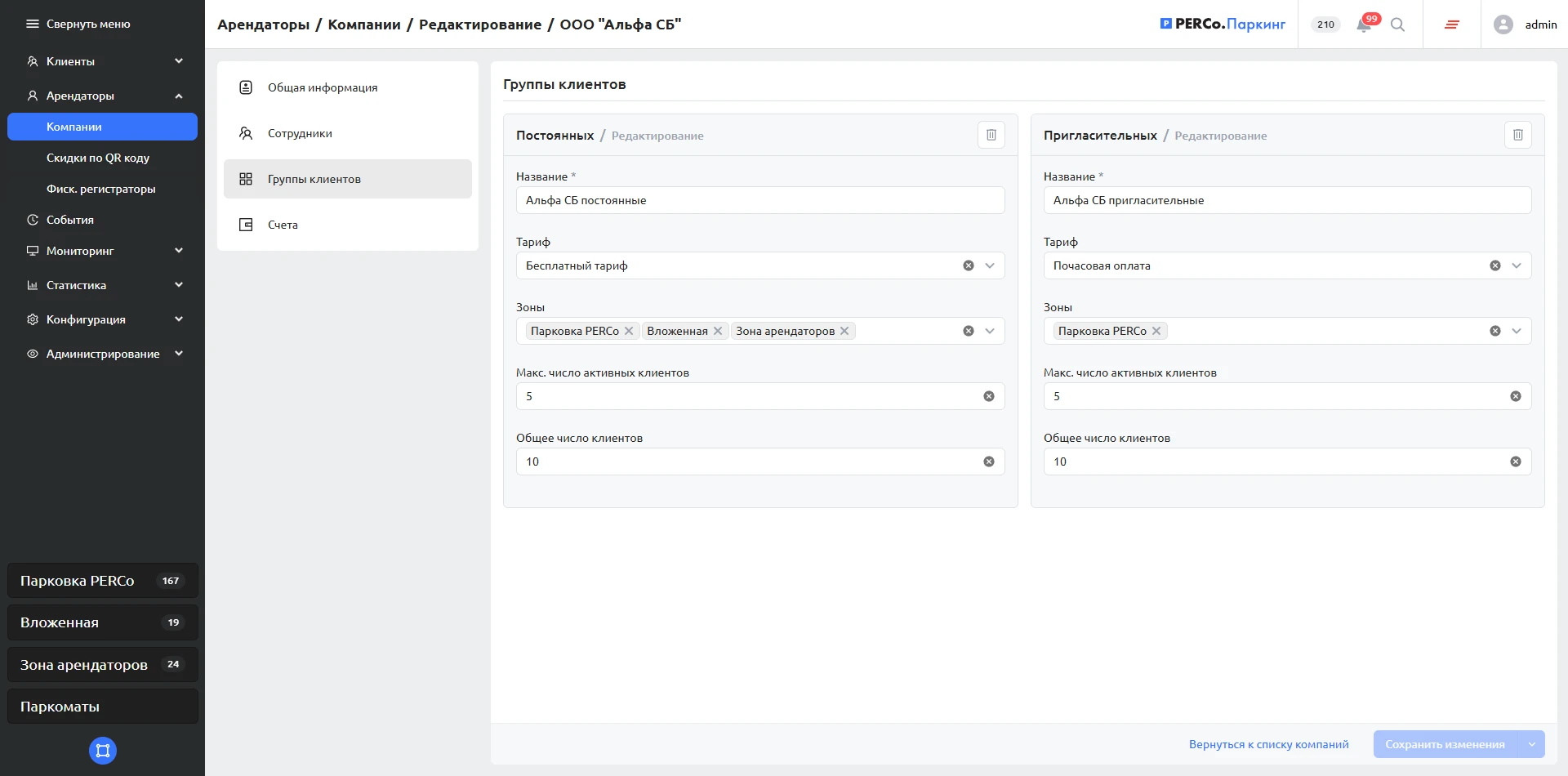Collapse the sidebar via Свернуть меню
This screenshot has height=776, width=1568.
click(78, 24)
